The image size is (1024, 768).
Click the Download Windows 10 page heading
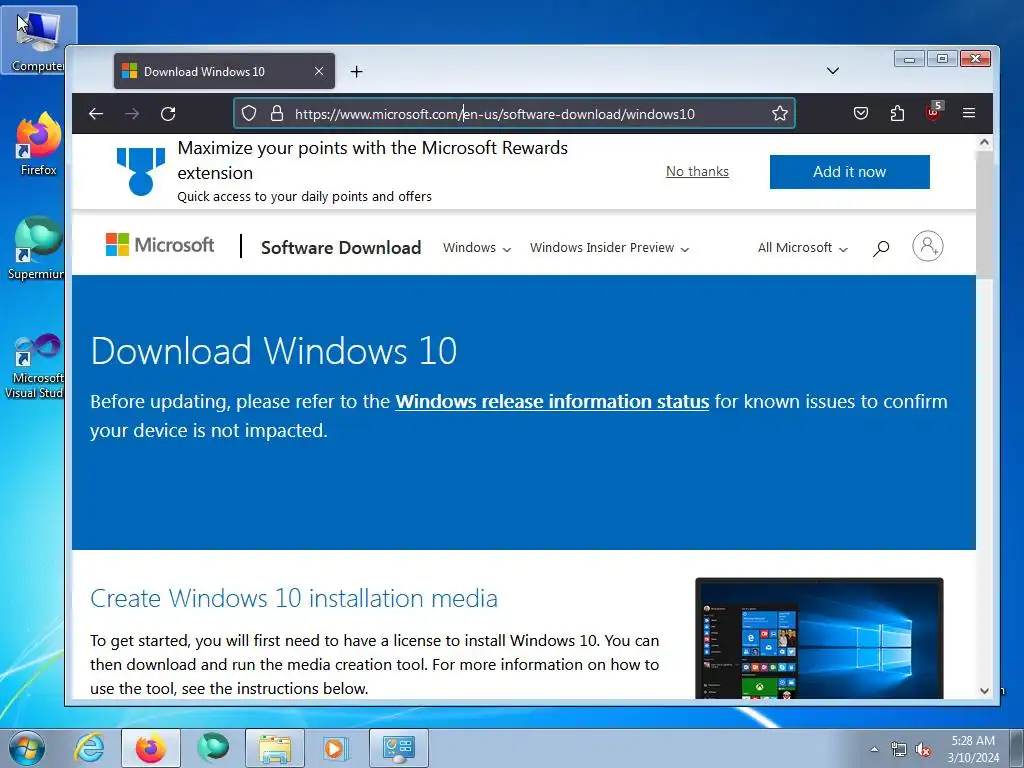(x=274, y=351)
